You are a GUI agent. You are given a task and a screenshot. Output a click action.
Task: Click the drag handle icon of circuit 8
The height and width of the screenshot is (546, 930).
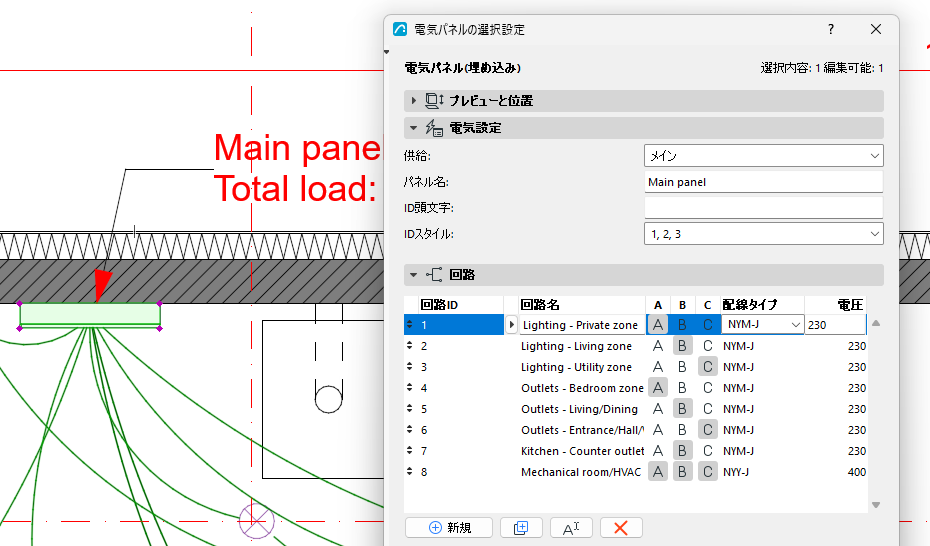coord(409,471)
